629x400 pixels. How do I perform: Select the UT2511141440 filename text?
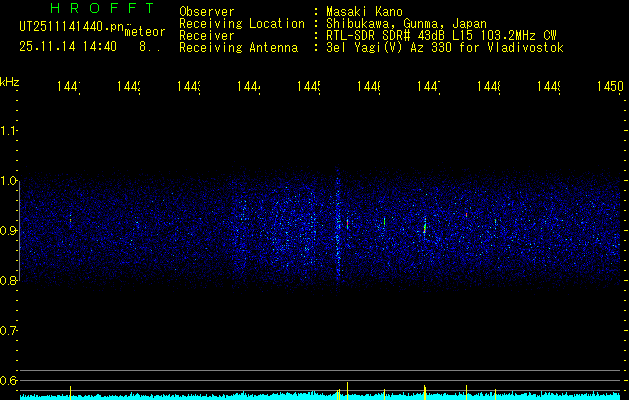(71, 27)
